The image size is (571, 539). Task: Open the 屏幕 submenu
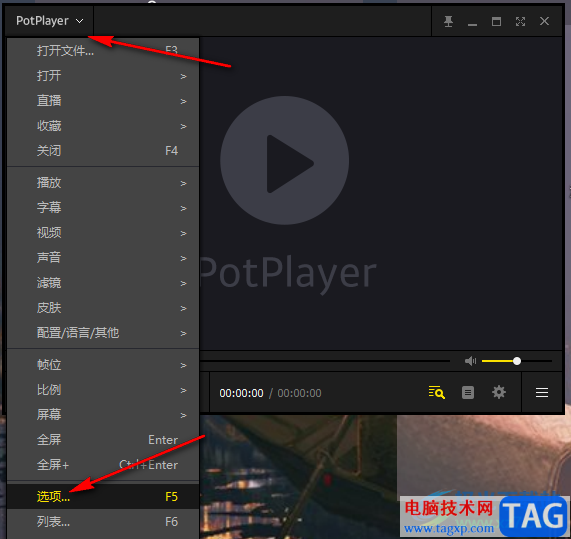103,414
